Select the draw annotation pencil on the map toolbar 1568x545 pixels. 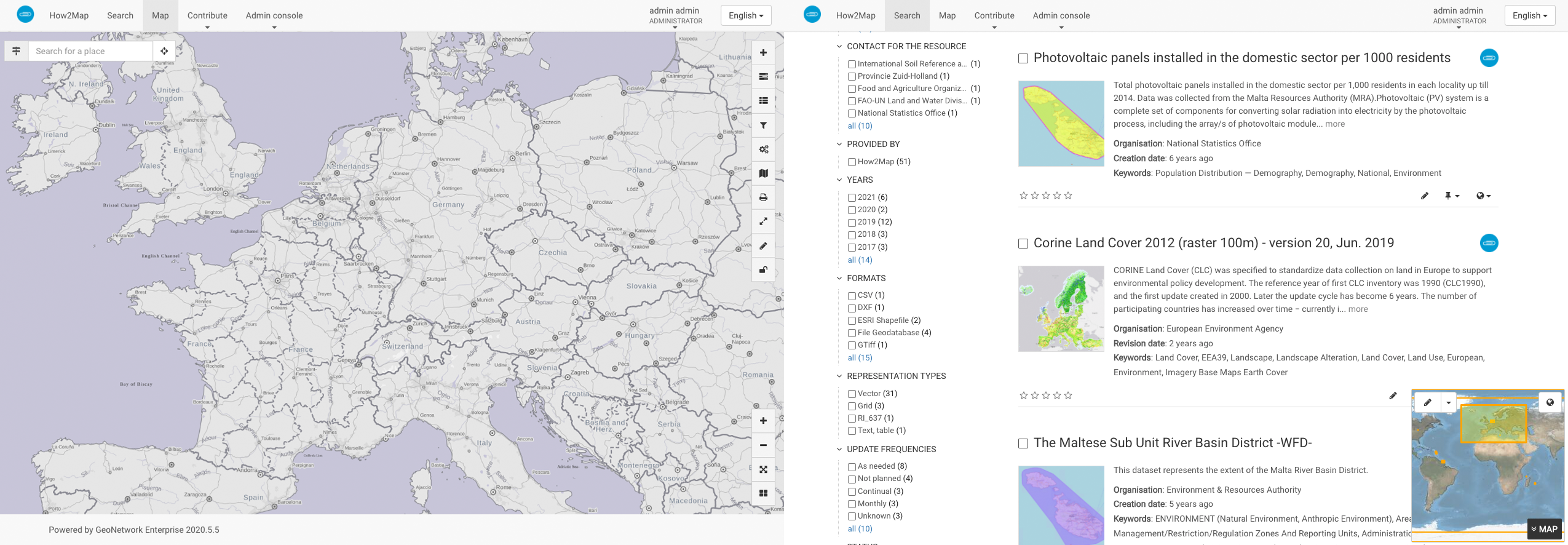pos(763,246)
